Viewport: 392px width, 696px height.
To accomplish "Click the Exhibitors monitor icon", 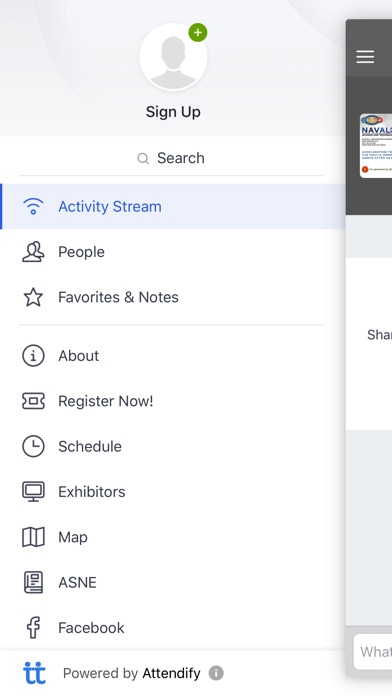I will [33, 491].
